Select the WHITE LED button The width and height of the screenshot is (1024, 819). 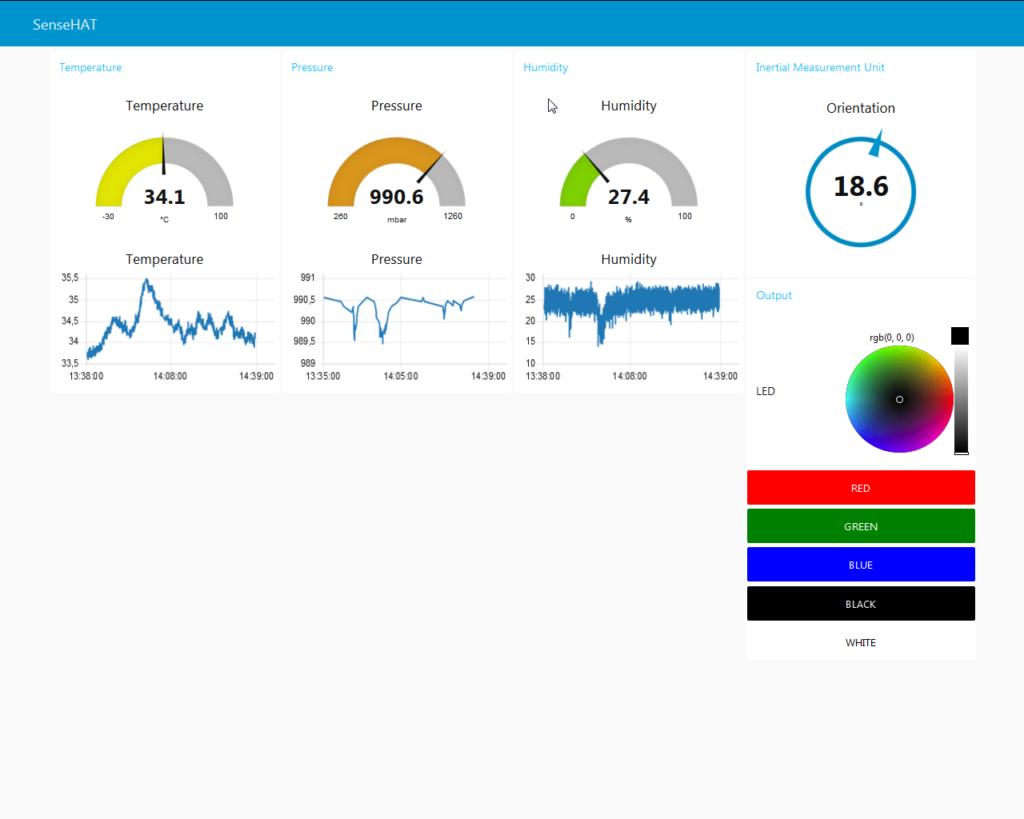click(x=860, y=642)
